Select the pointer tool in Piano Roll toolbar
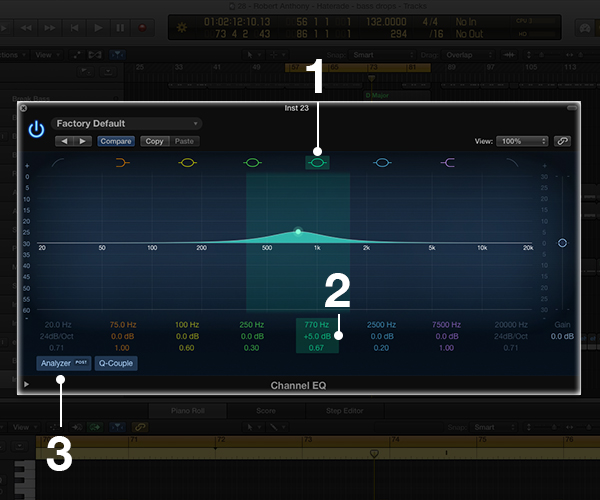This screenshot has height=500, width=600. pyautogui.click(x=252, y=427)
